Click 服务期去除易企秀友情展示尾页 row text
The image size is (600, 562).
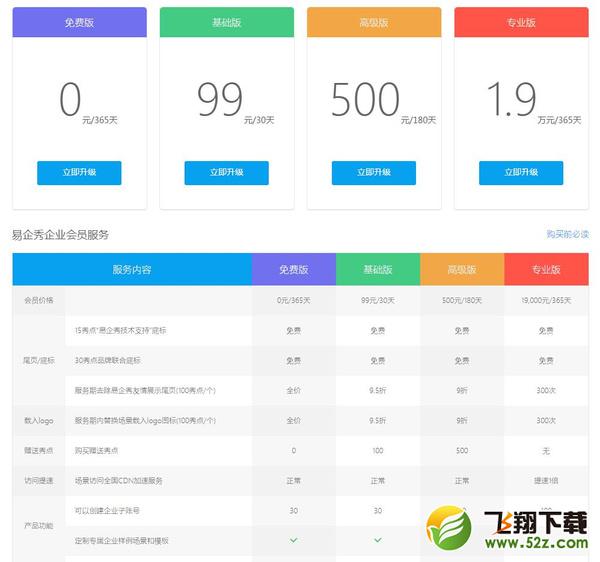click(x=145, y=390)
